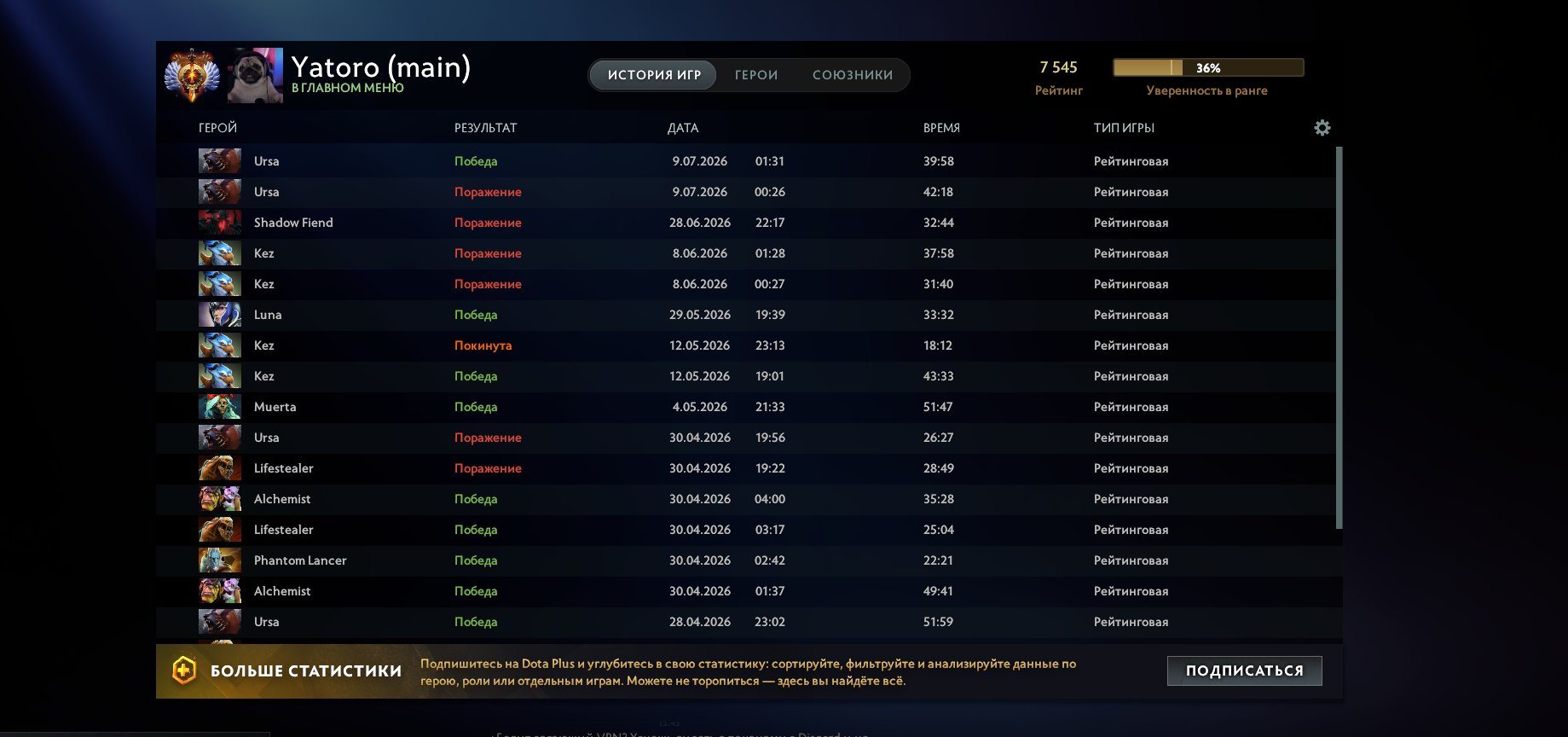
Task: Click Kez portrait in 01:28 match
Action: (x=220, y=253)
